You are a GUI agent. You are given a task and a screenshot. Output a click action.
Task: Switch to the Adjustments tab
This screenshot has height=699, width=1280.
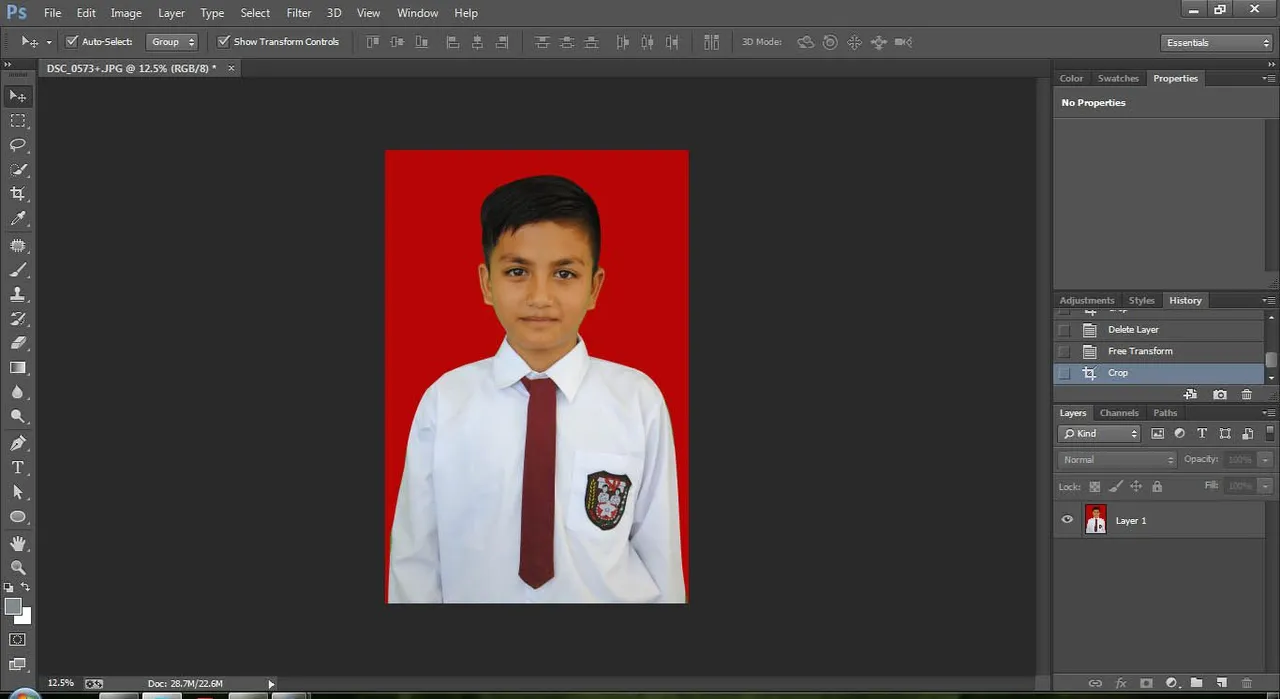tap(1087, 300)
